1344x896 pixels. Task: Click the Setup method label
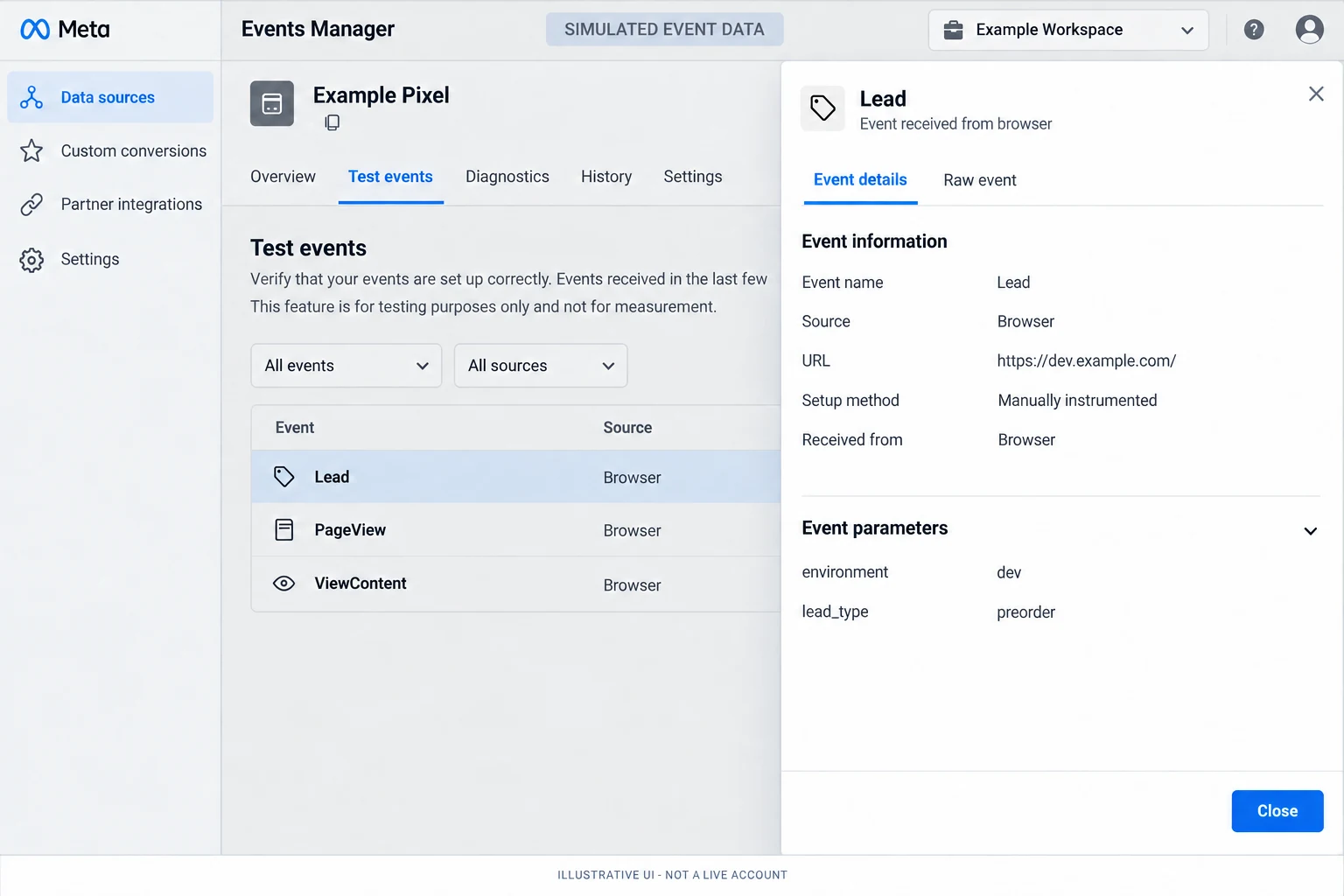coord(850,401)
